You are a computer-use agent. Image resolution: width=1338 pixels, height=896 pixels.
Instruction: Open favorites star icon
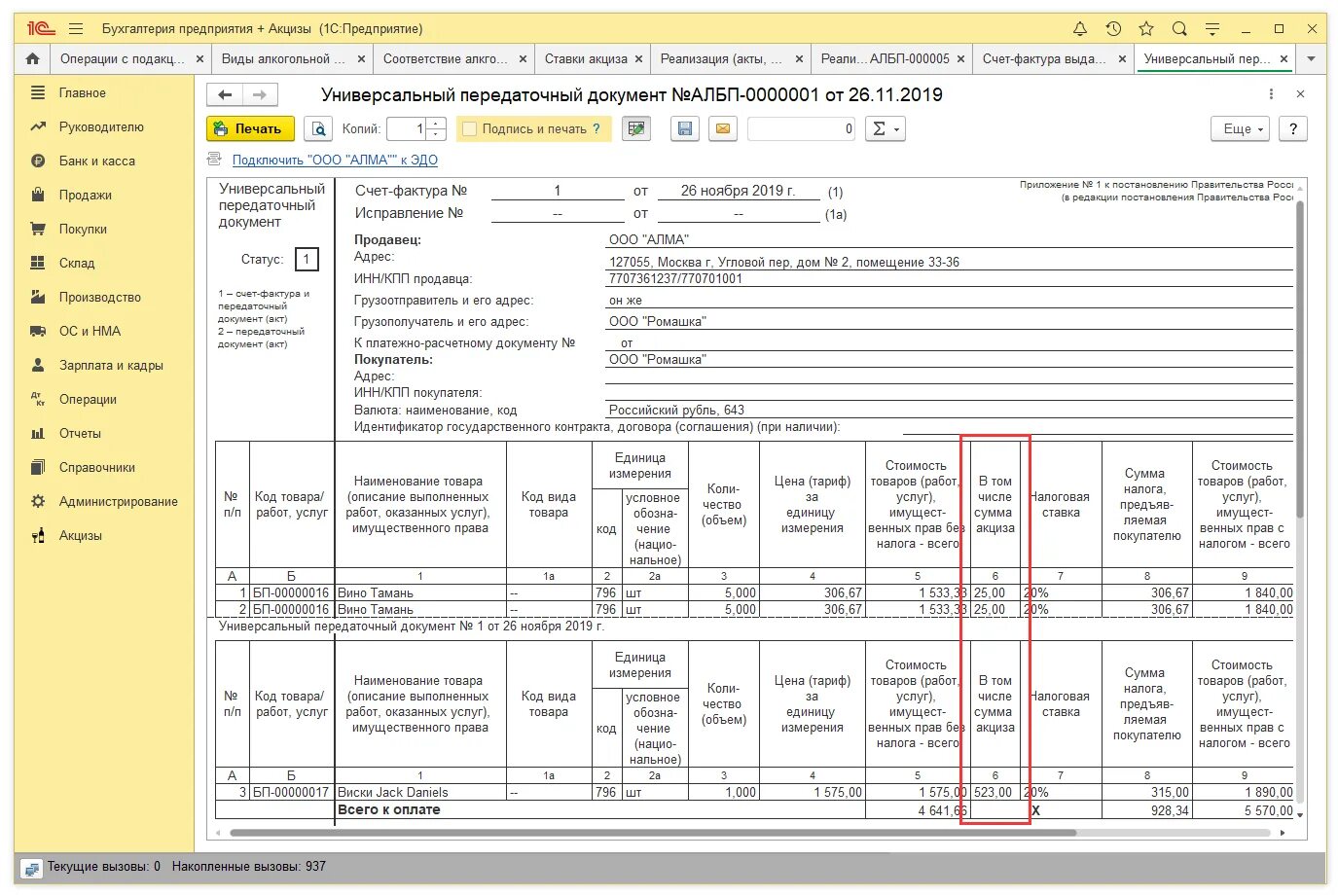1146,28
